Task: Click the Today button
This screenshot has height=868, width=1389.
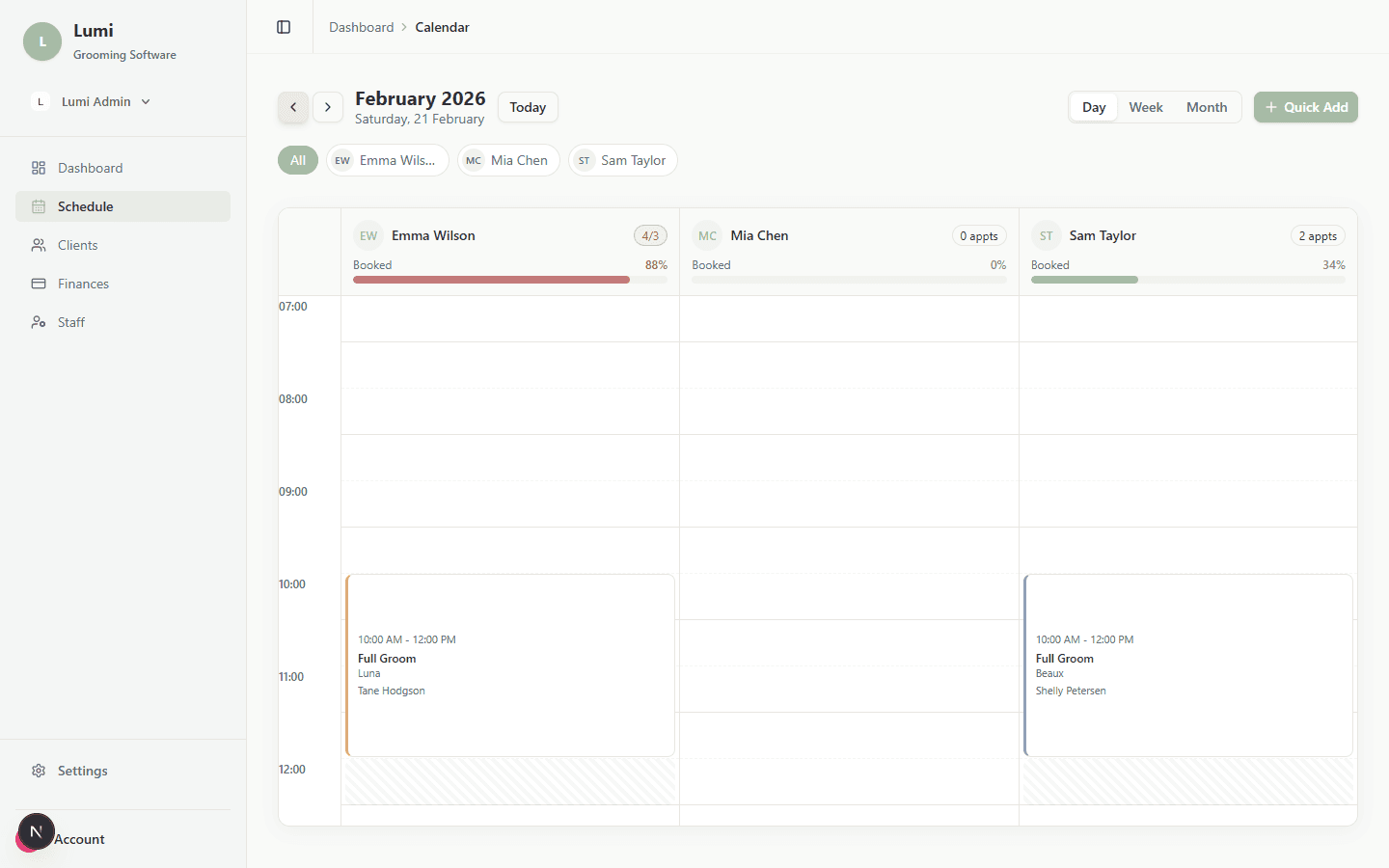Action: [x=528, y=107]
